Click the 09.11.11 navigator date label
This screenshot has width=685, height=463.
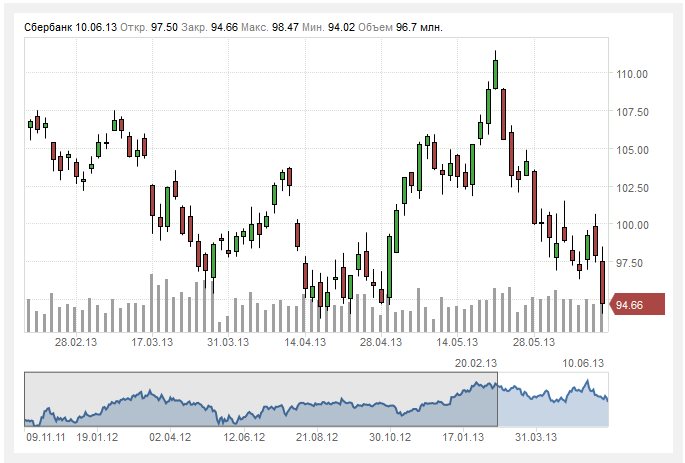pos(45,437)
